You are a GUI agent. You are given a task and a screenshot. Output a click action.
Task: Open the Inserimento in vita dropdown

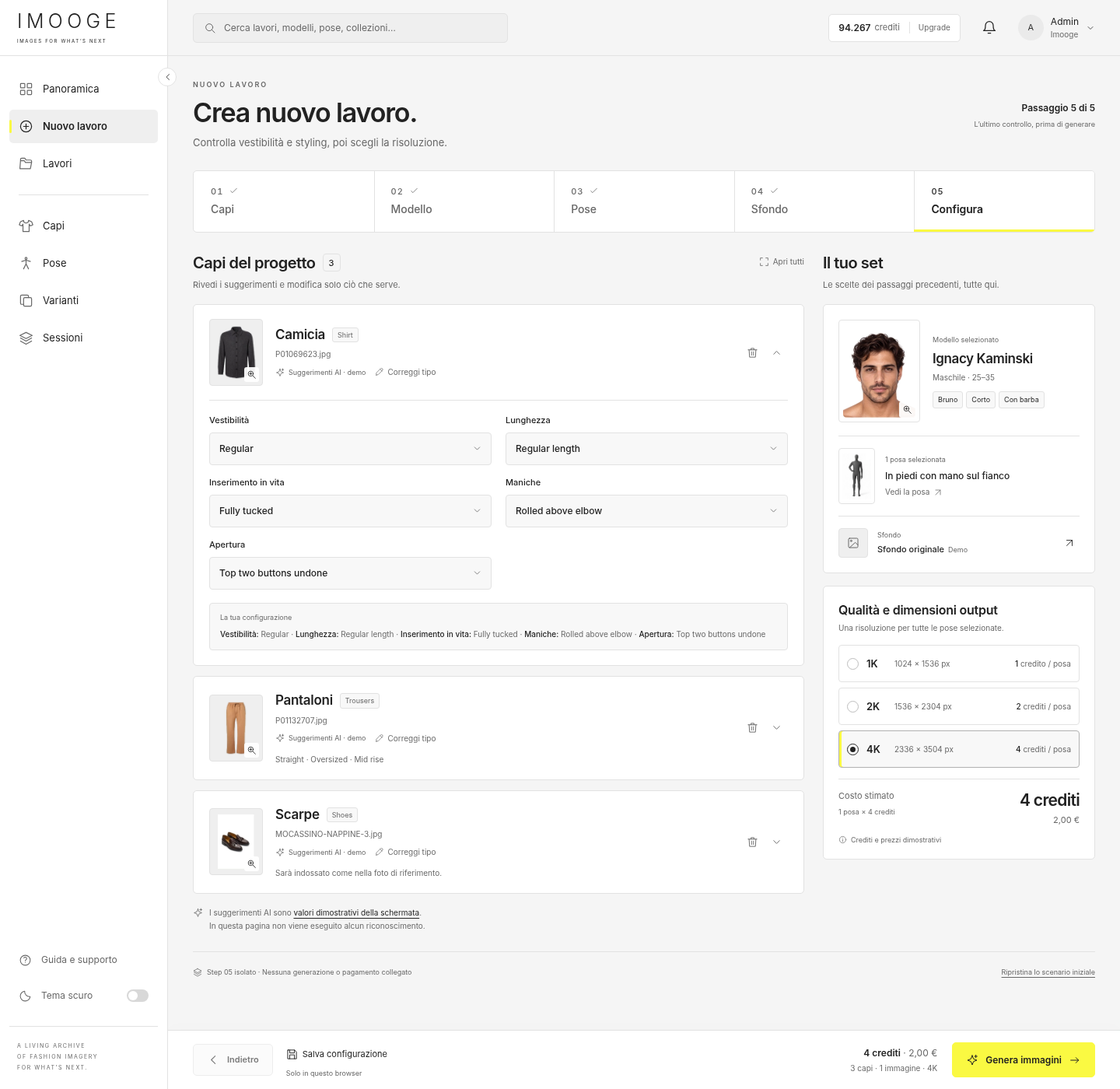point(350,511)
